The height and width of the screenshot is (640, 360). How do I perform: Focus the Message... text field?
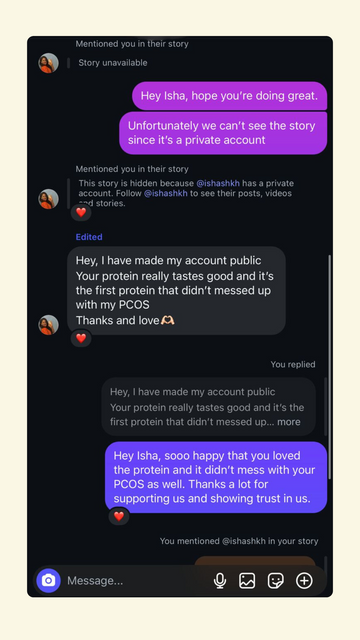[137, 580]
